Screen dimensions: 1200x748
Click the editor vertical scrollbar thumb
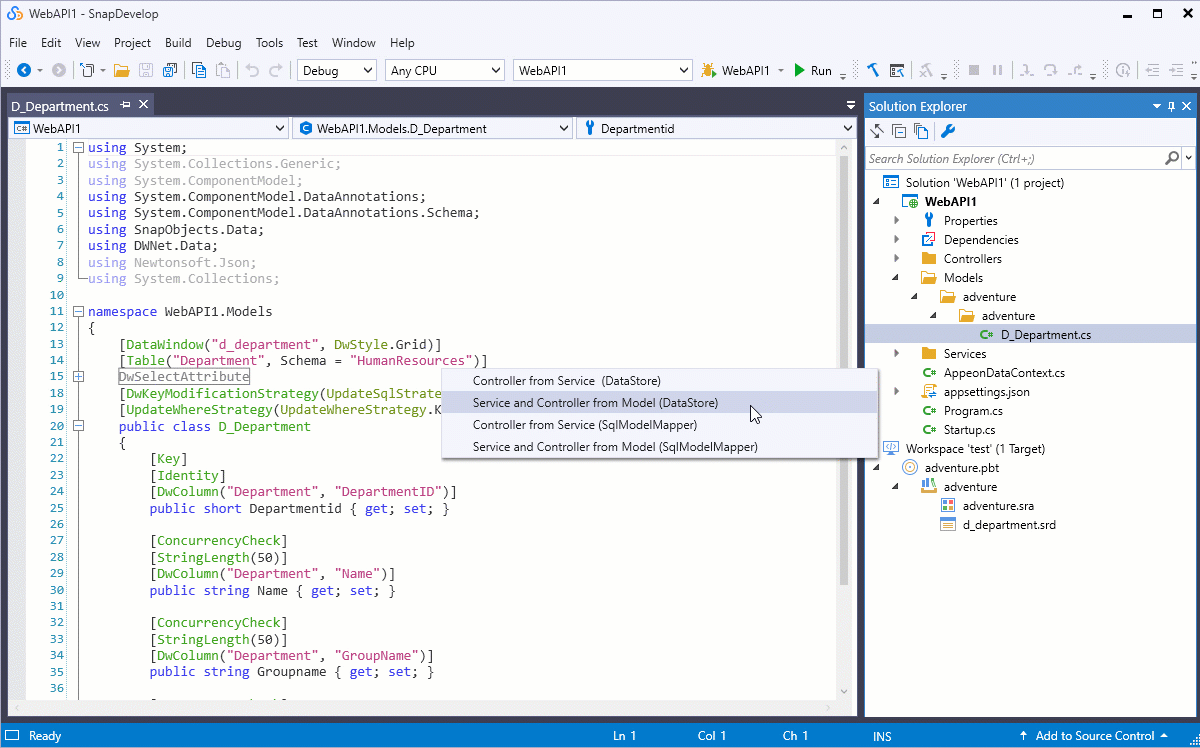pyautogui.click(x=846, y=368)
